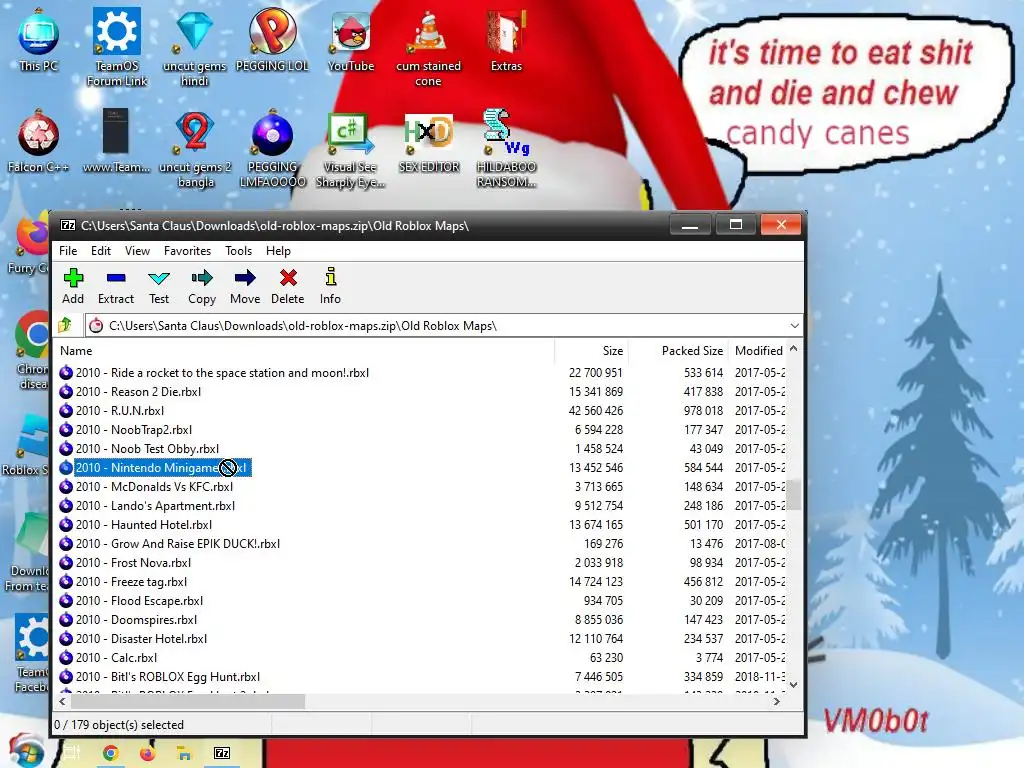1024x768 pixels.
Task: Click the 7-Zip taskbar button
Action: tap(222, 753)
